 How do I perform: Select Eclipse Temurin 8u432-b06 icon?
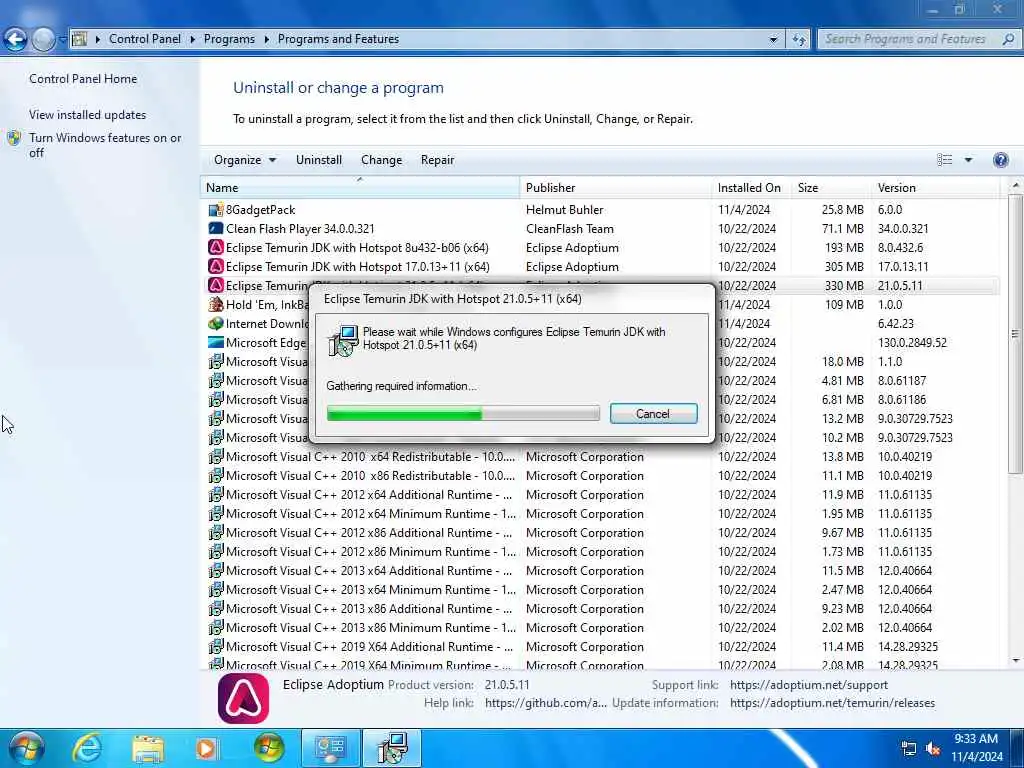point(216,248)
